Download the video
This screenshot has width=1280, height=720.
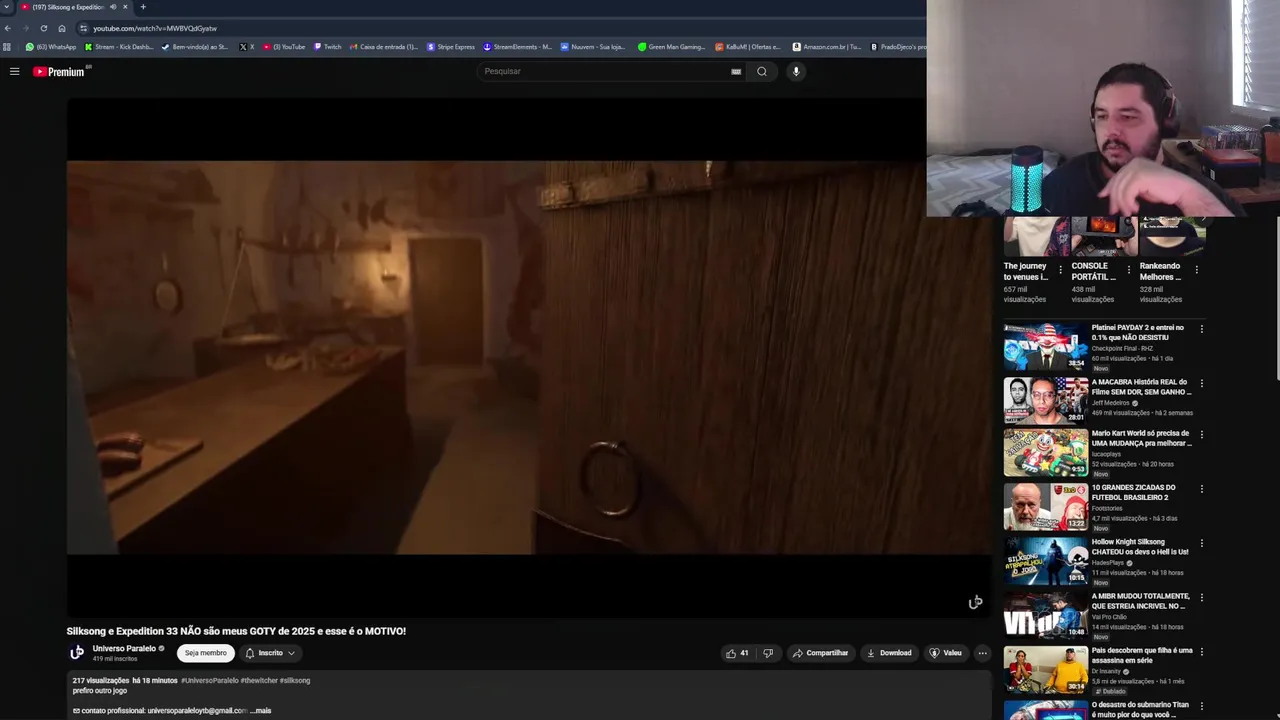pos(889,653)
